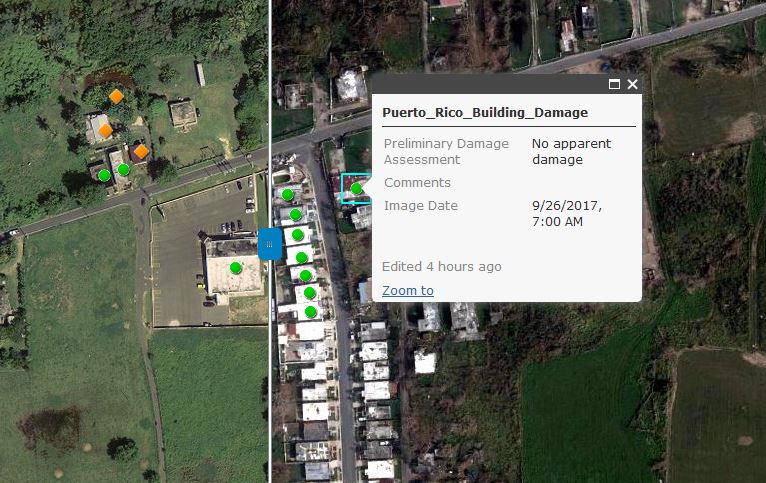Click the Zoom to link
This screenshot has width=766, height=483.
(407, 291)
